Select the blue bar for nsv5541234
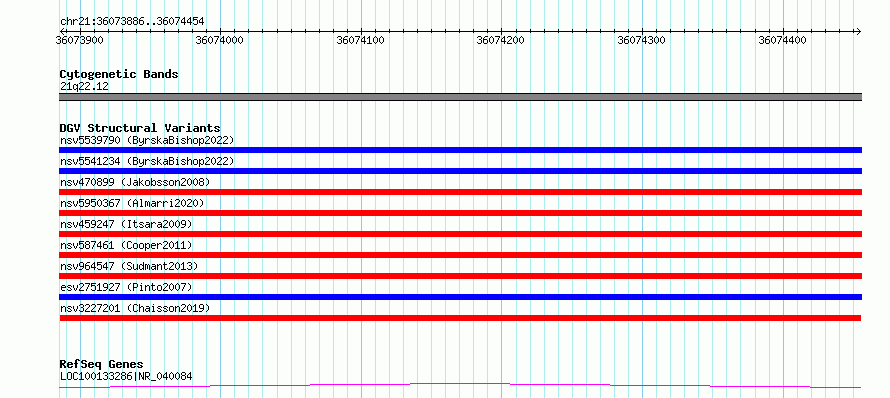The width and height of the screenshot is (890, 398). [460, 171]
